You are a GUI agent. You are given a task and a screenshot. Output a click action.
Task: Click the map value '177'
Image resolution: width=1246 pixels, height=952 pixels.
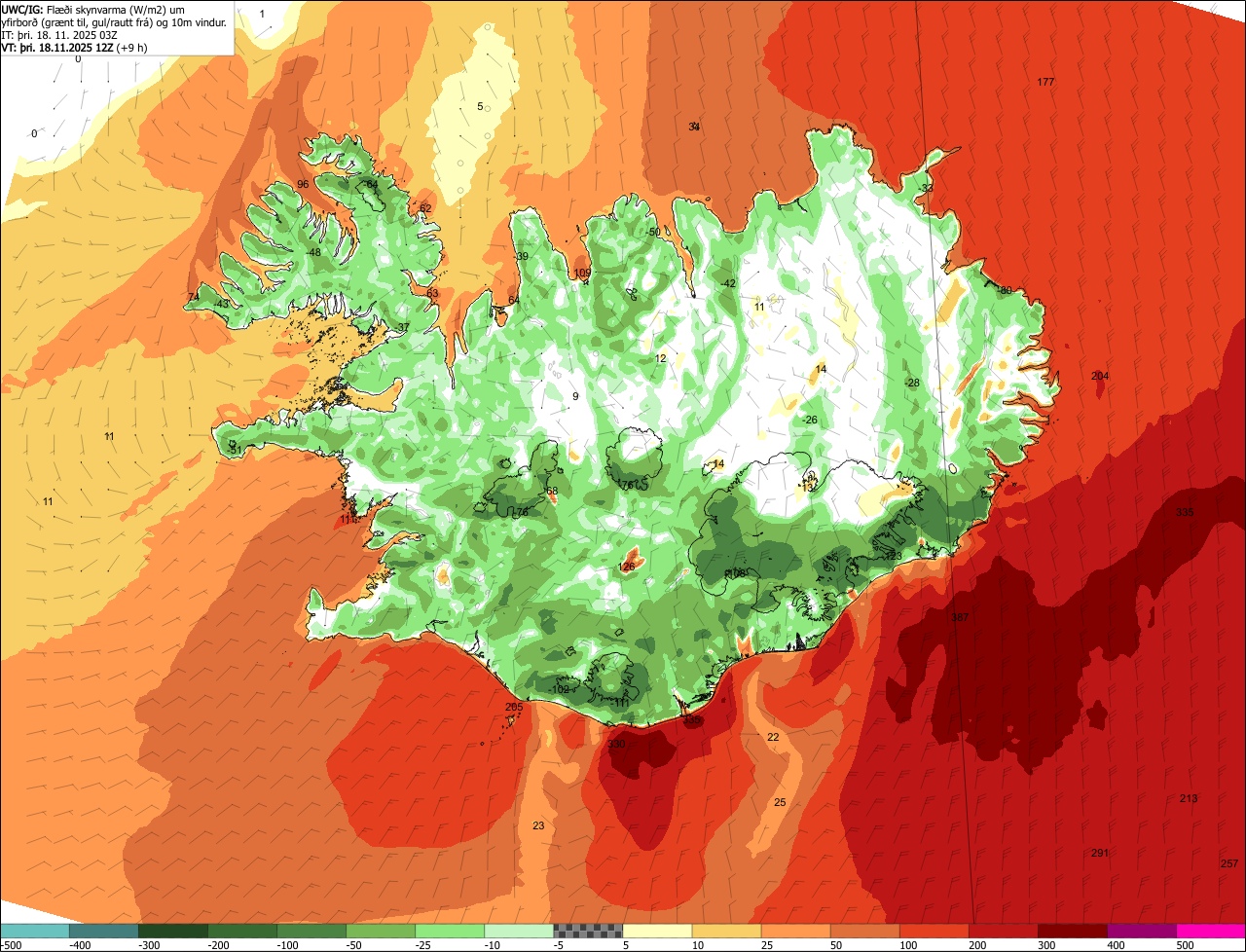1045,82
